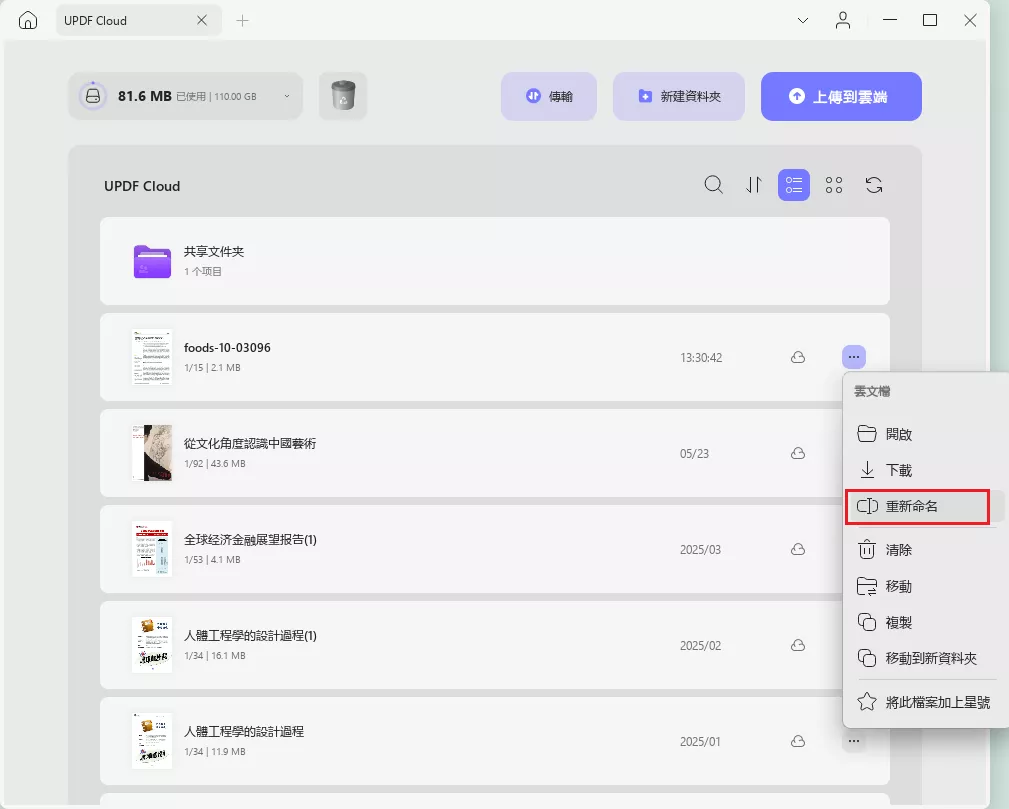
Task: Click the 2025/02 date entry
Action: (x=700, y=645)
